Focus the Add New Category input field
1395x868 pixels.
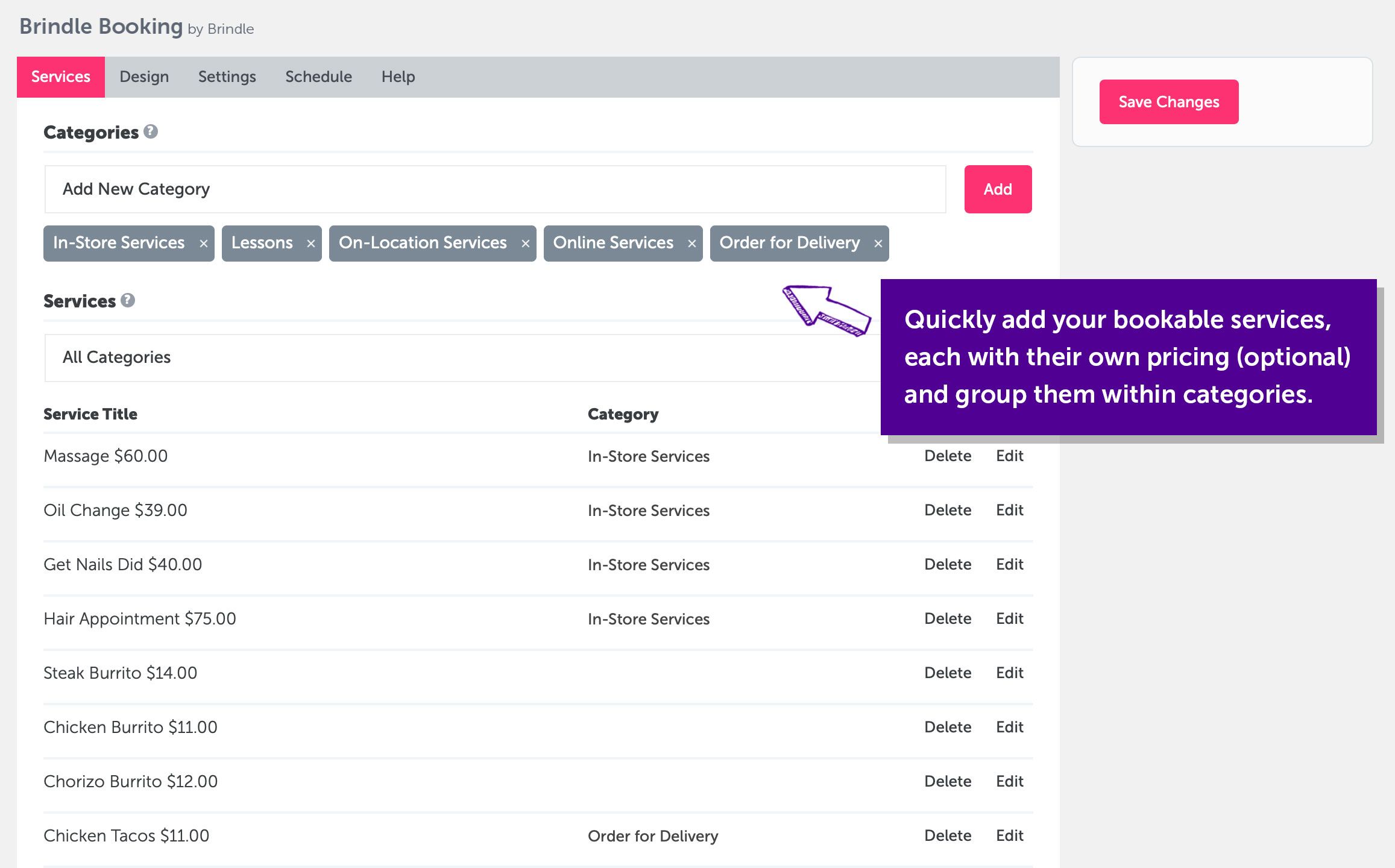pos(496,189)
